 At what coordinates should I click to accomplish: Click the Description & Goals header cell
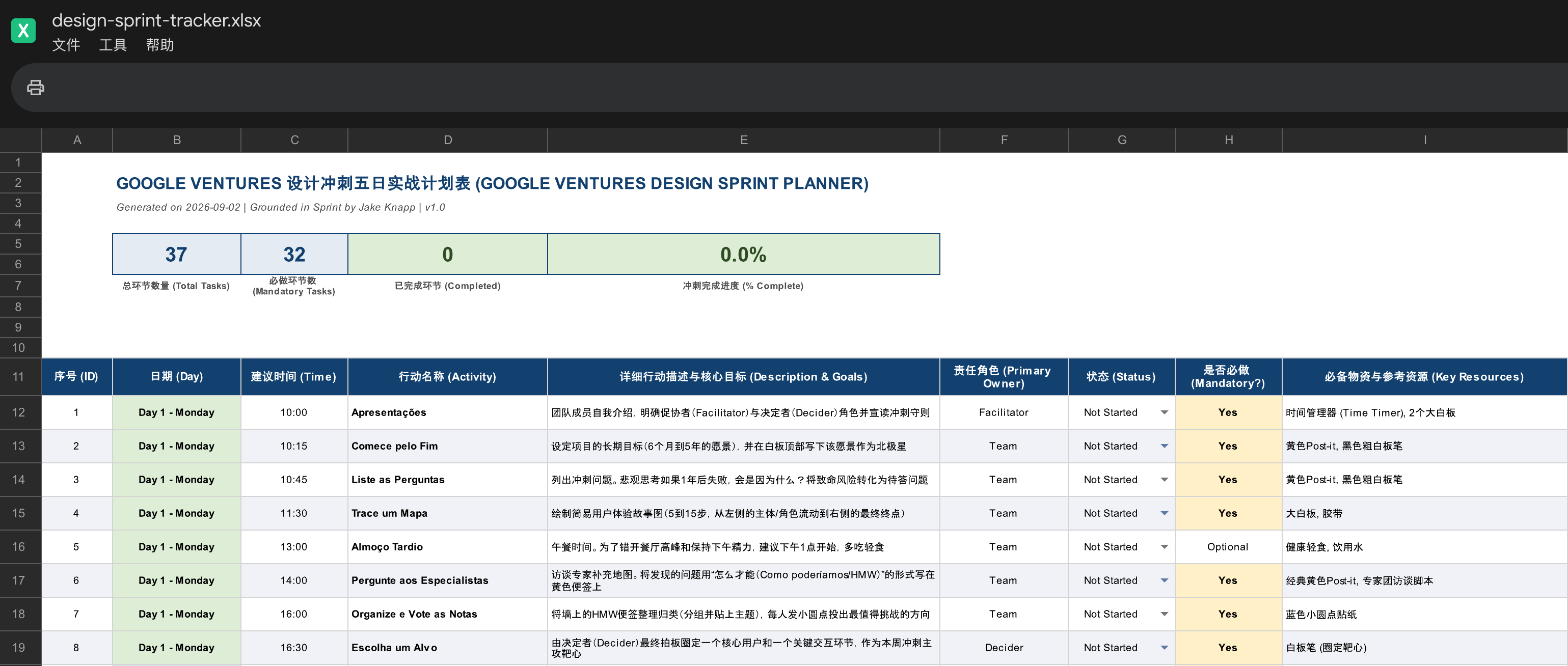[x=743, y=376]
